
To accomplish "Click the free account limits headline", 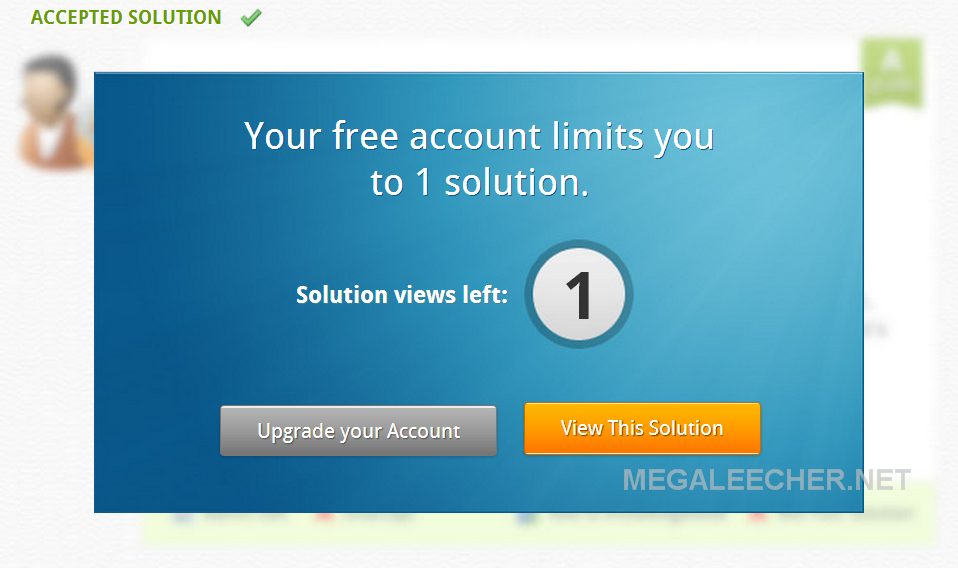I will [x=479, y=159].
